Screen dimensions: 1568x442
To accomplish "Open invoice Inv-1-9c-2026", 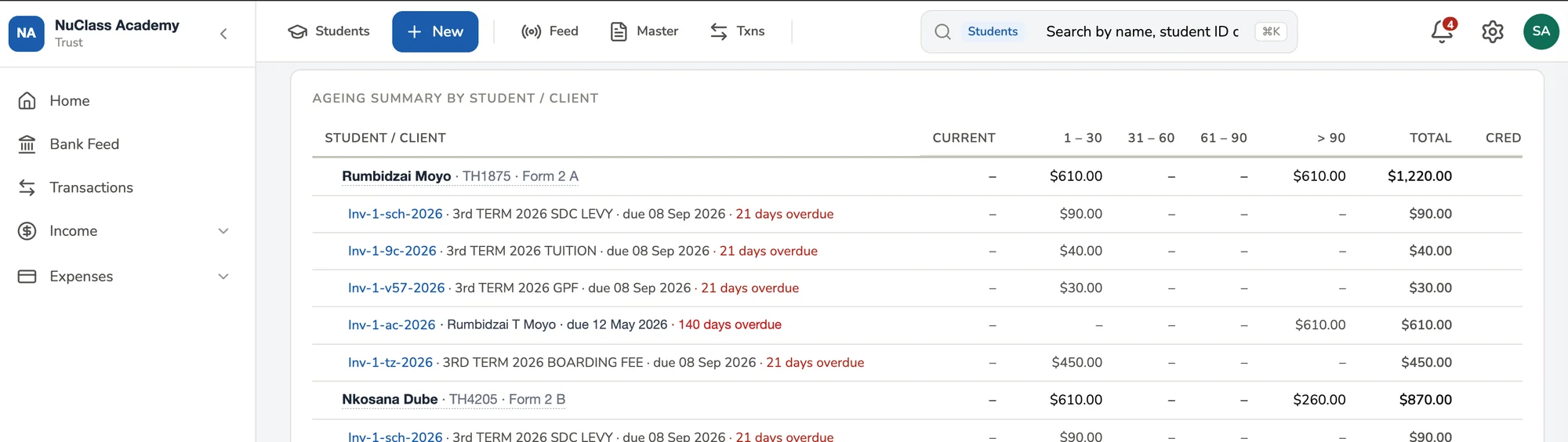I will pos(392,251).
